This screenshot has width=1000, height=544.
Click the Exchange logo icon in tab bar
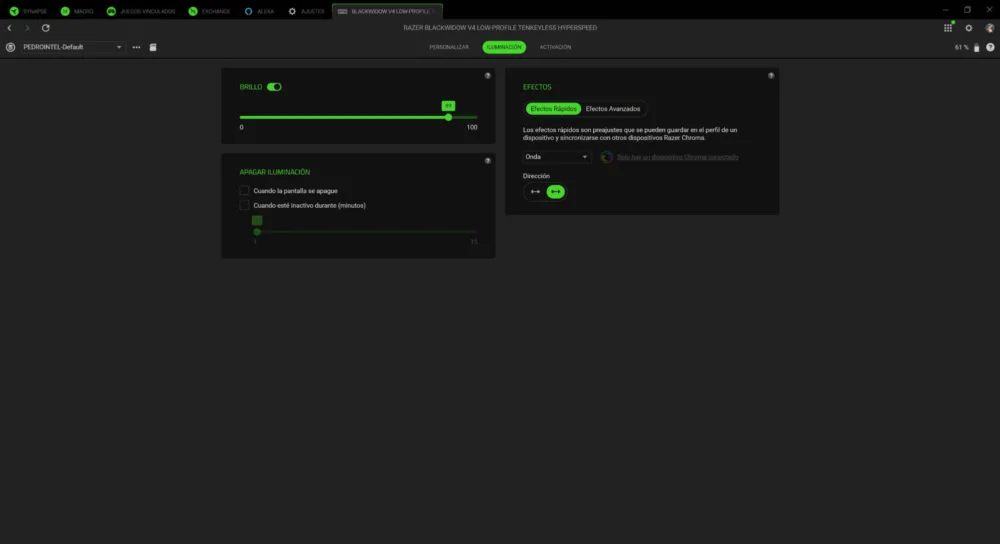point(193,11)
